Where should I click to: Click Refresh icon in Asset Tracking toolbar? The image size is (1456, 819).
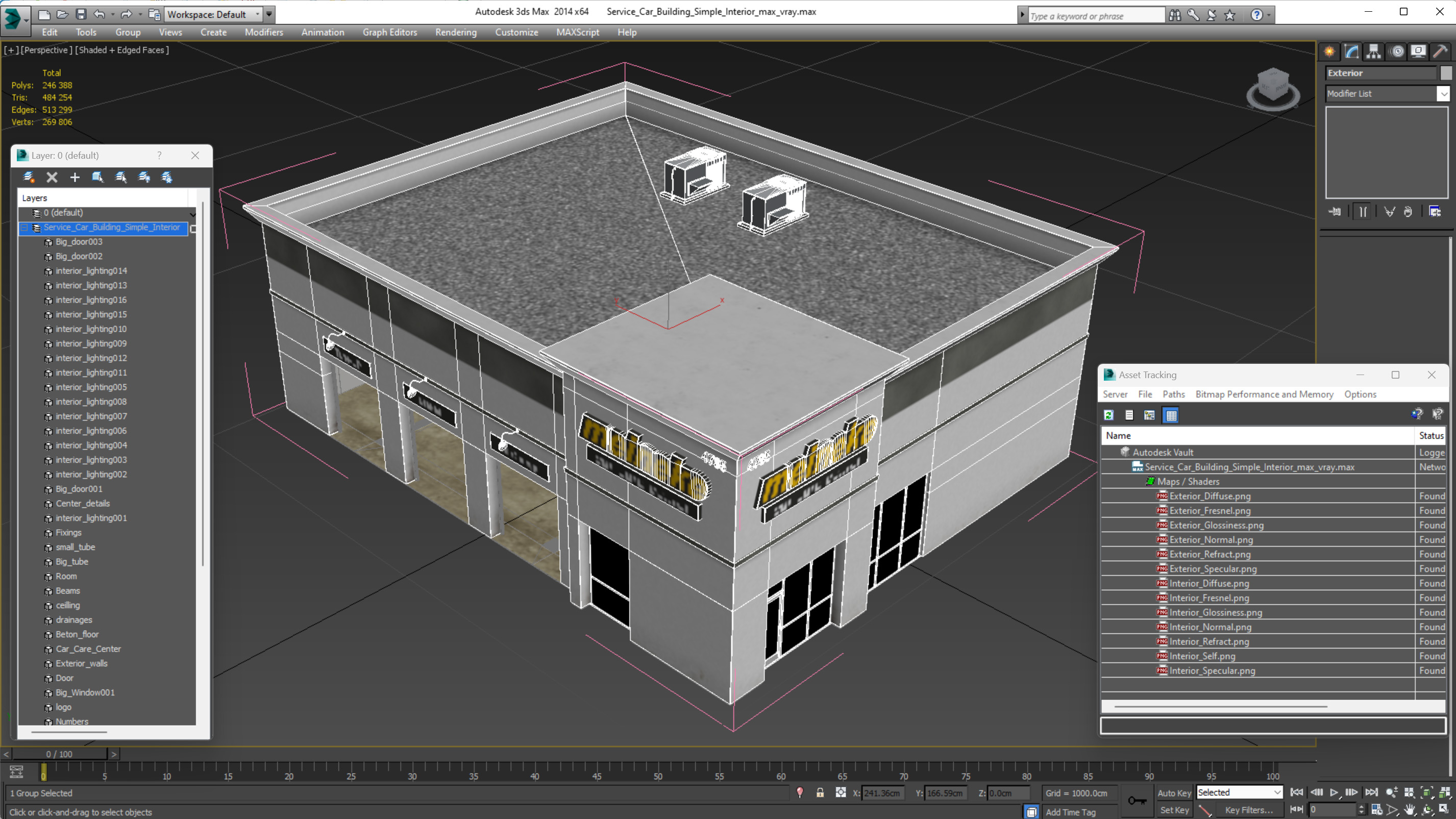point(1108,415)
